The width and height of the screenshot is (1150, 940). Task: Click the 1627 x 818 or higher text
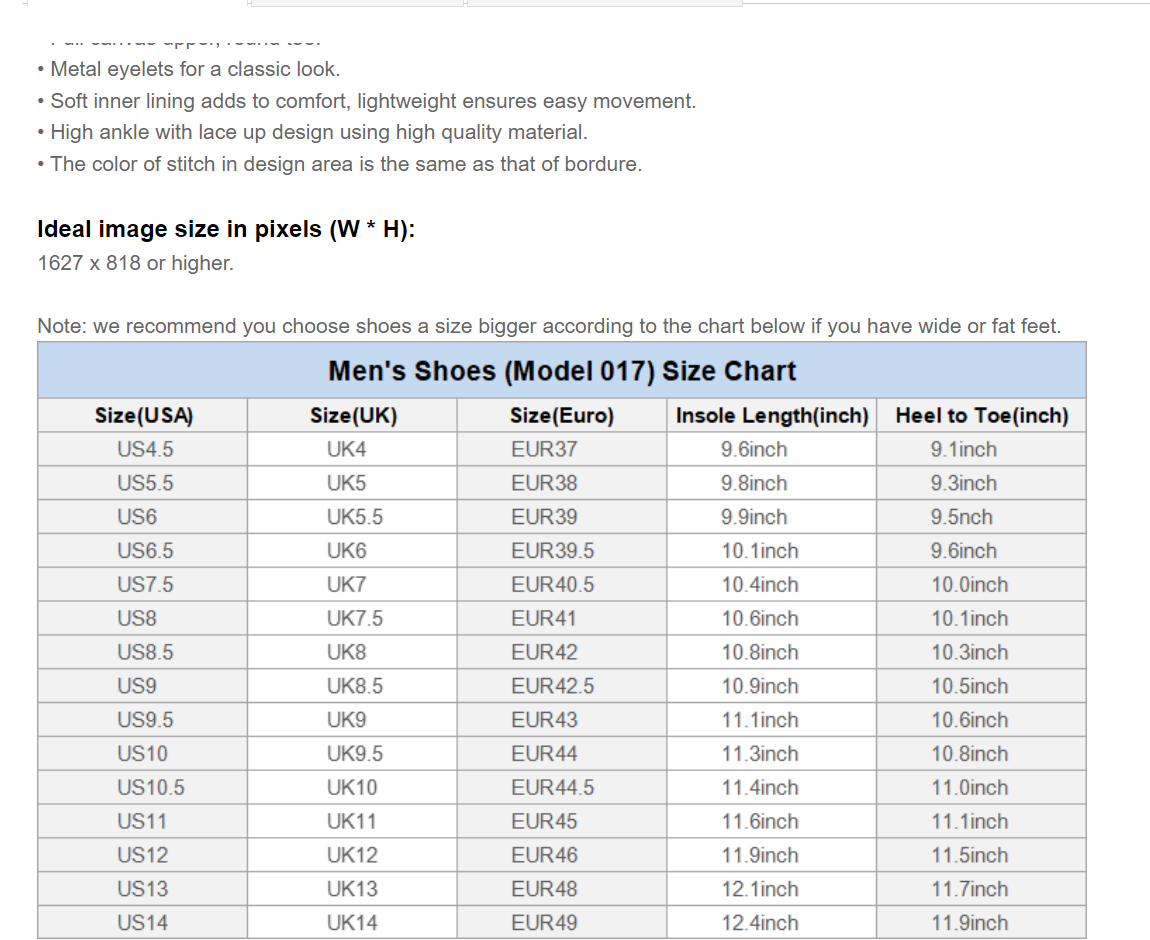[x=135, y=264]
